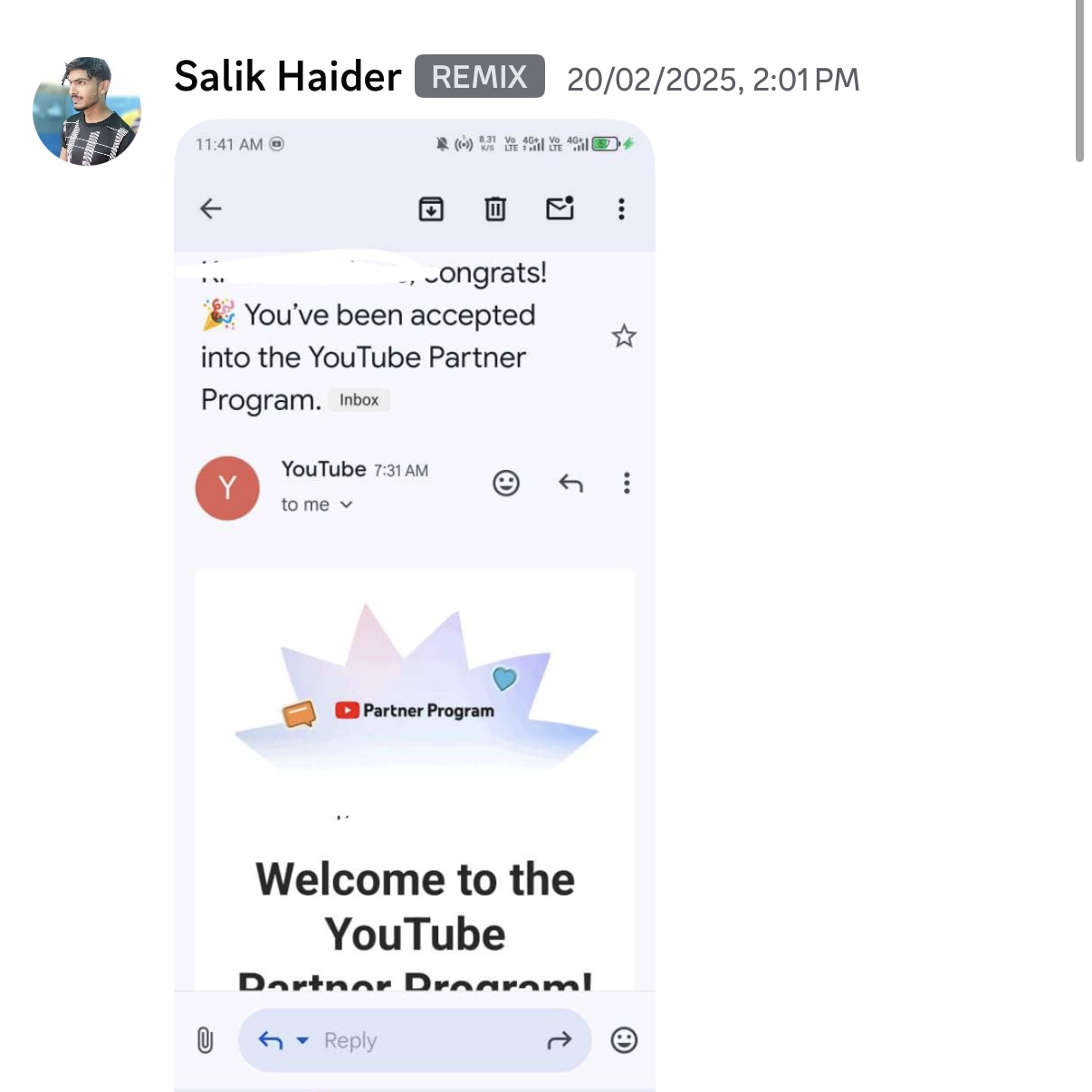
Task: Tap the back arrow in Gmail
Action: tap(210, 209)
